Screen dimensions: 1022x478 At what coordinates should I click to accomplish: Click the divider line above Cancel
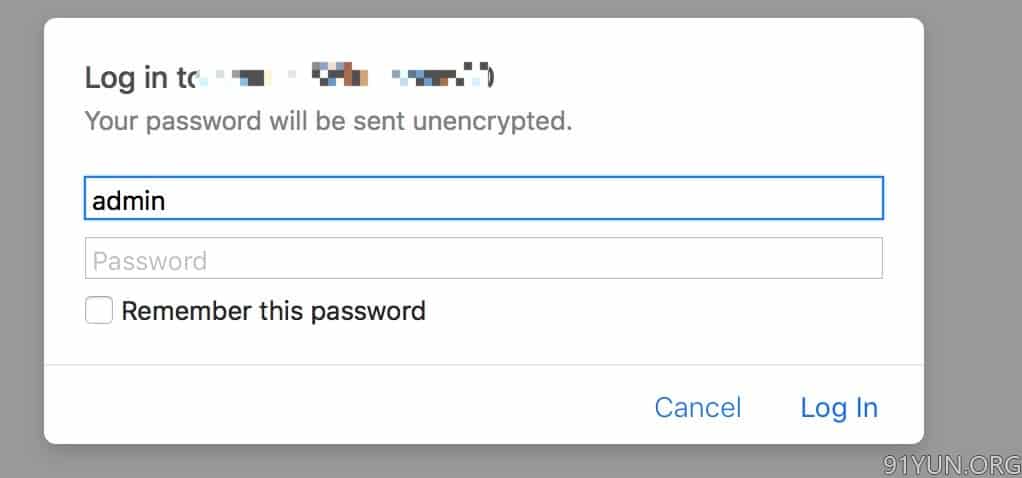coord(484,365)
